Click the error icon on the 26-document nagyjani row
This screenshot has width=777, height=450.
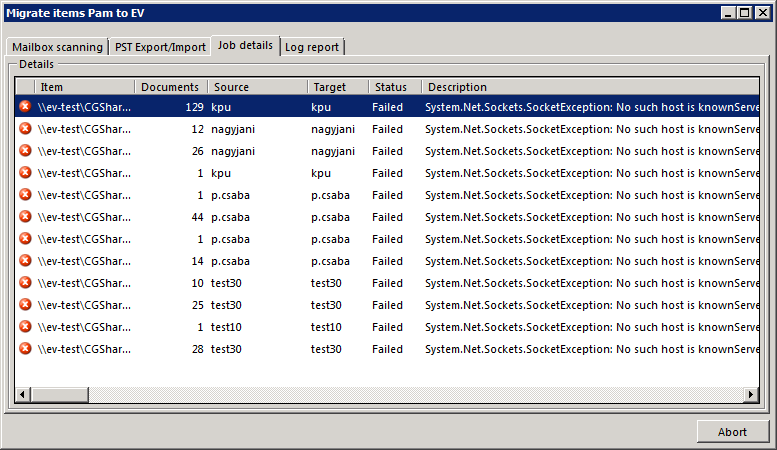(x=25, y=150)
